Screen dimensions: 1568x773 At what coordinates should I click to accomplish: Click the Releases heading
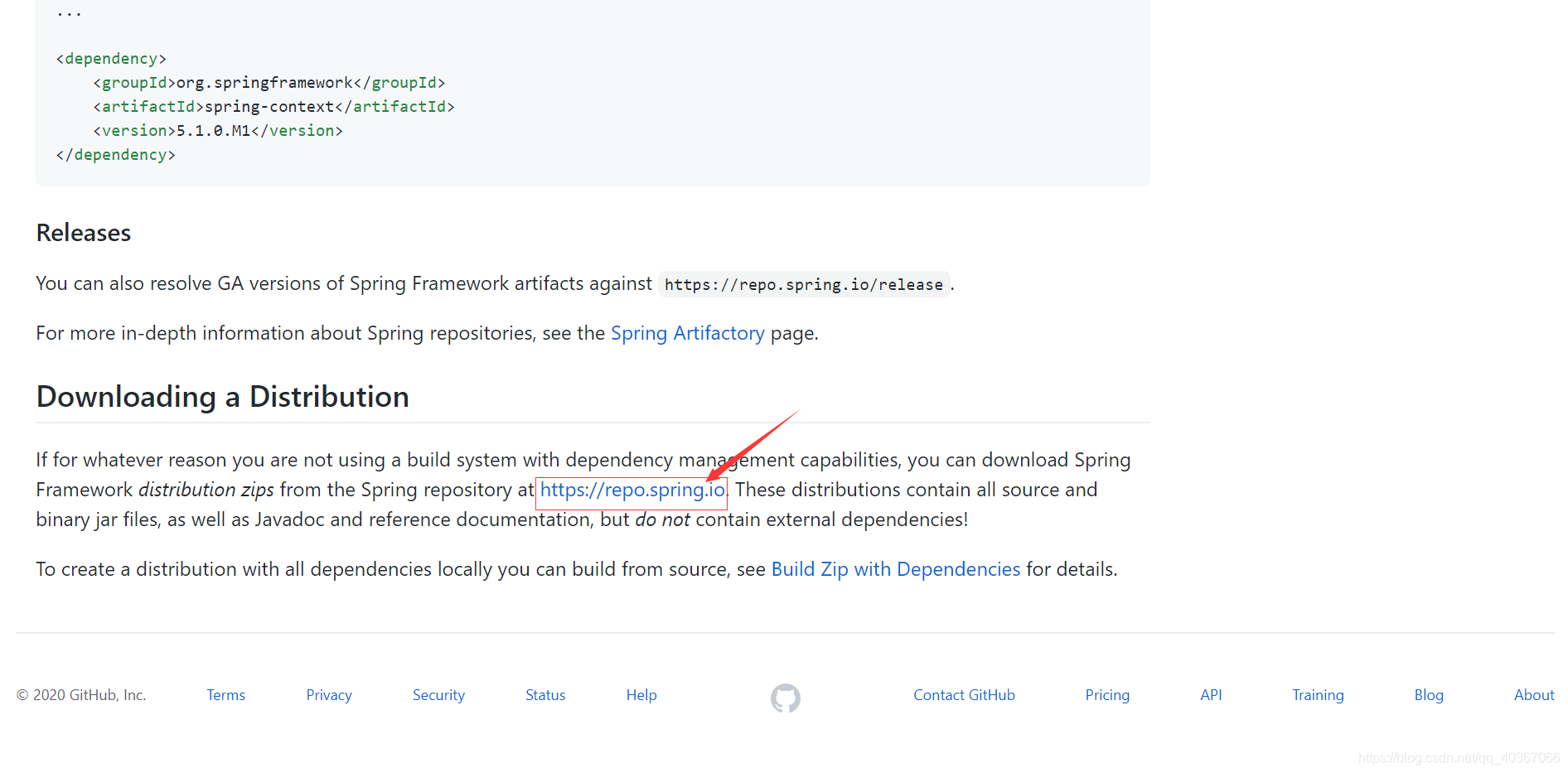[84, 233]
